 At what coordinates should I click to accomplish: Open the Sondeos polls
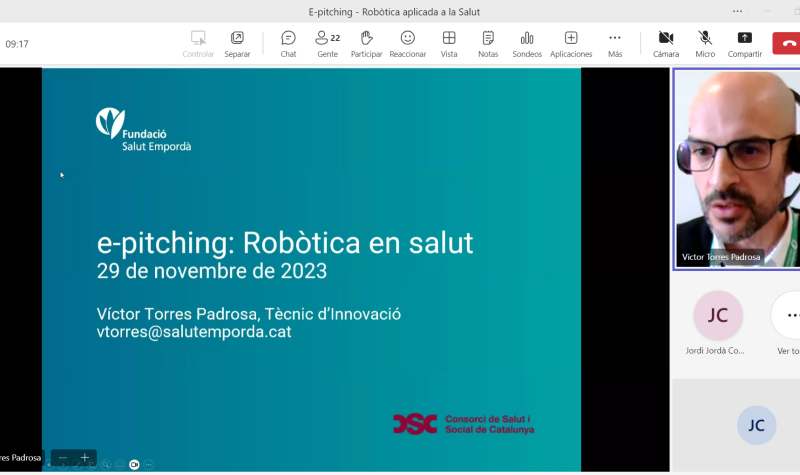[527, 43]
